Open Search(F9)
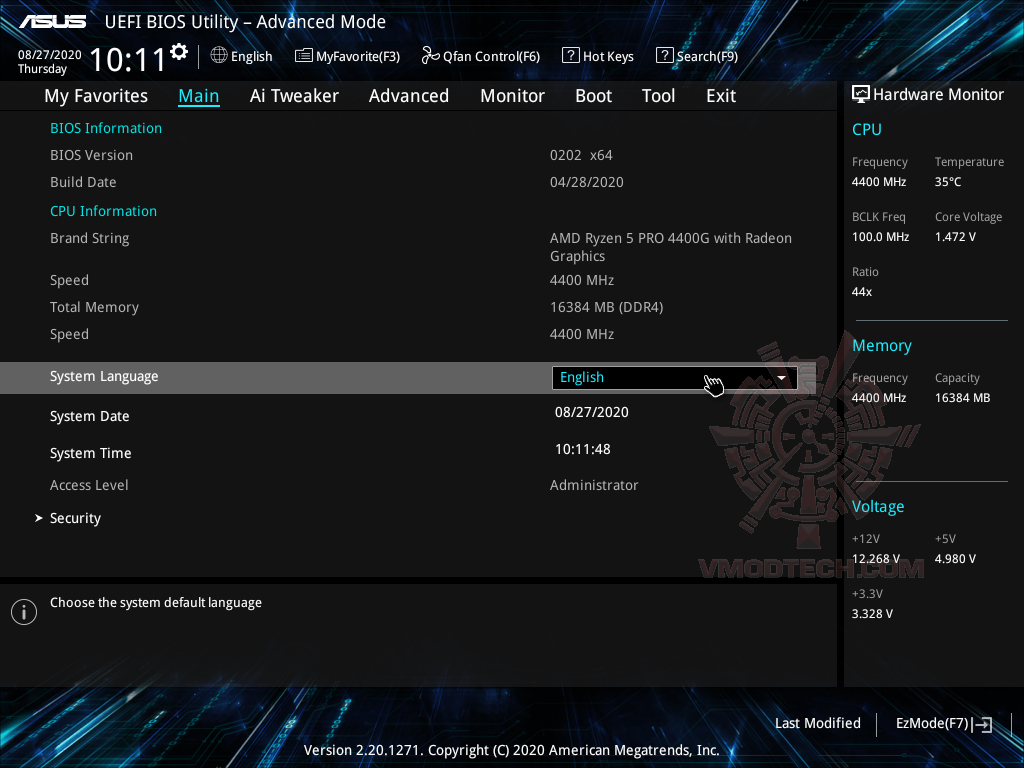The width and height of the screenshot is (1024, 768). (x=697, y=56)
